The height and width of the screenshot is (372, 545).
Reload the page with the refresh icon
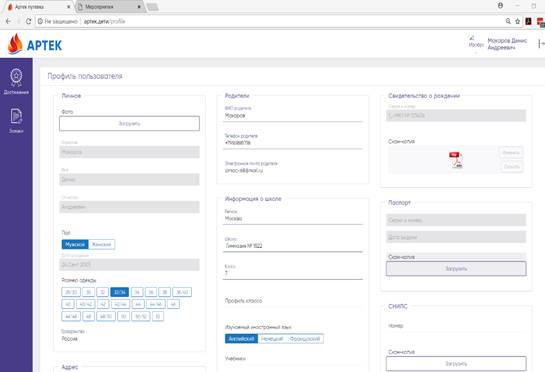(x=29, y=21)
